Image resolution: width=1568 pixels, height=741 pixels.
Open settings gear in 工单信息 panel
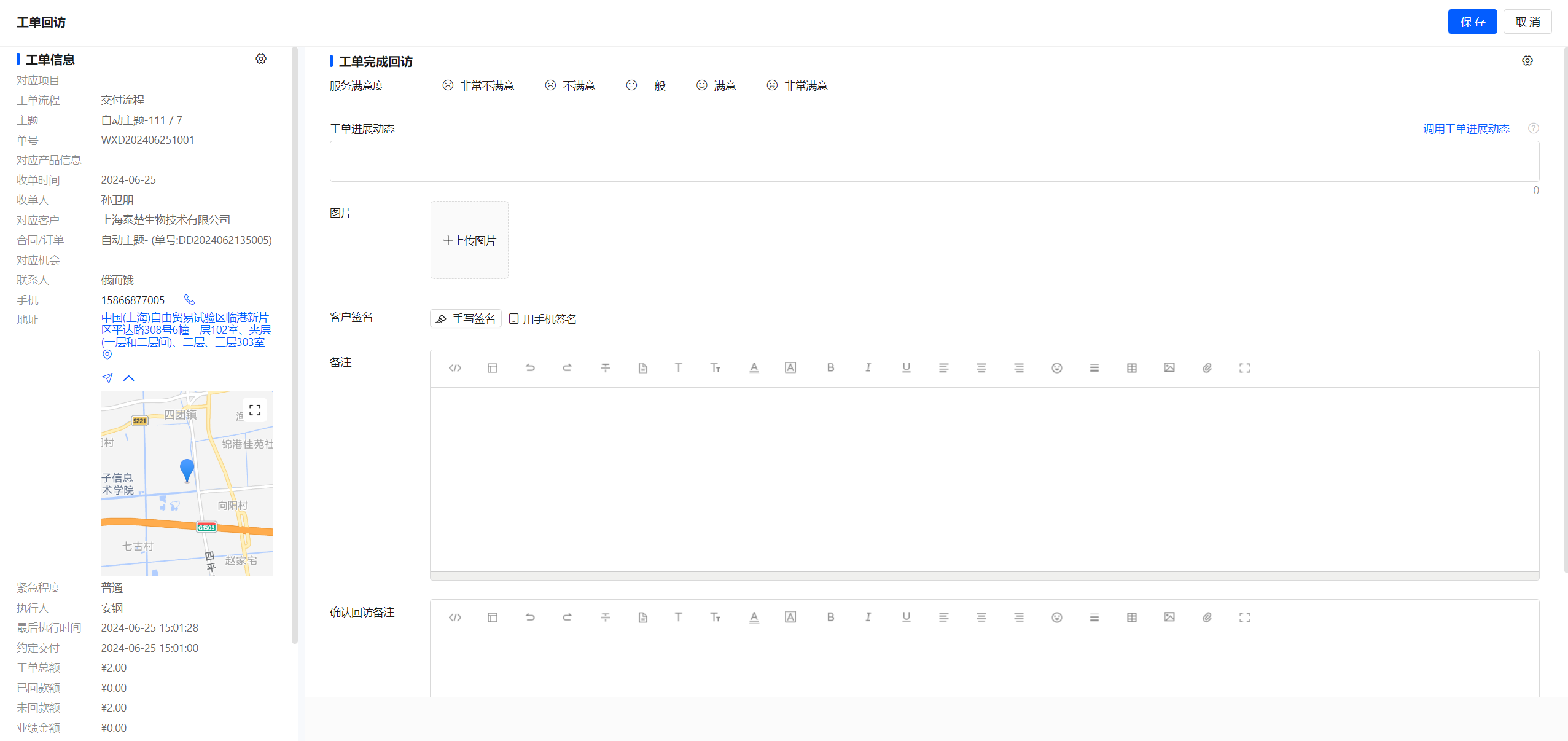coord(261,59)
